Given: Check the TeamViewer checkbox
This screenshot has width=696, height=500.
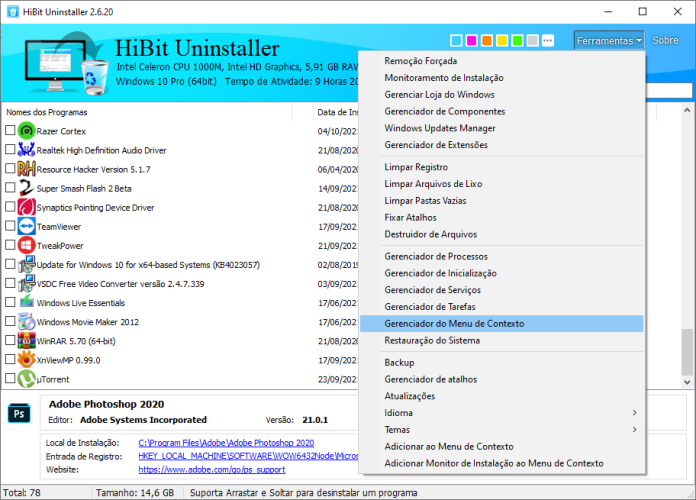Looking at the screenshot, I should point(10,226).
